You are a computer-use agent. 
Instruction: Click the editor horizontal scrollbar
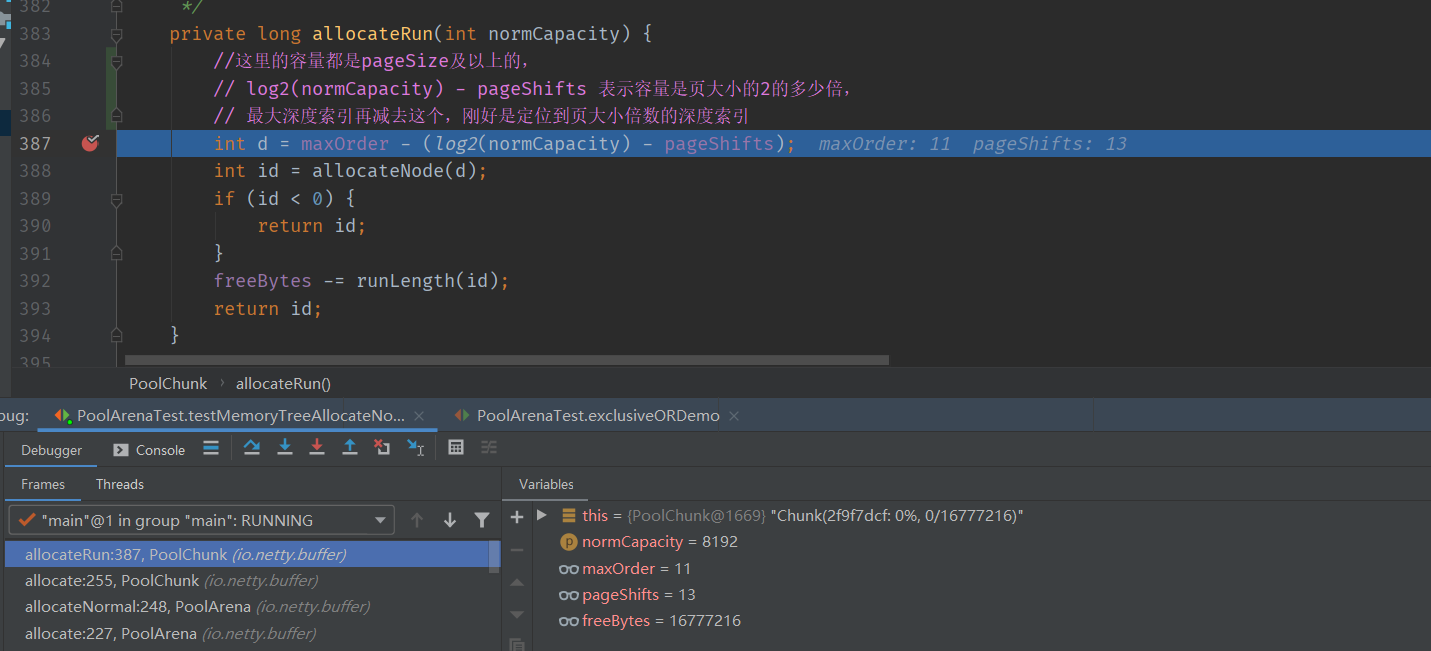(507, 359)
